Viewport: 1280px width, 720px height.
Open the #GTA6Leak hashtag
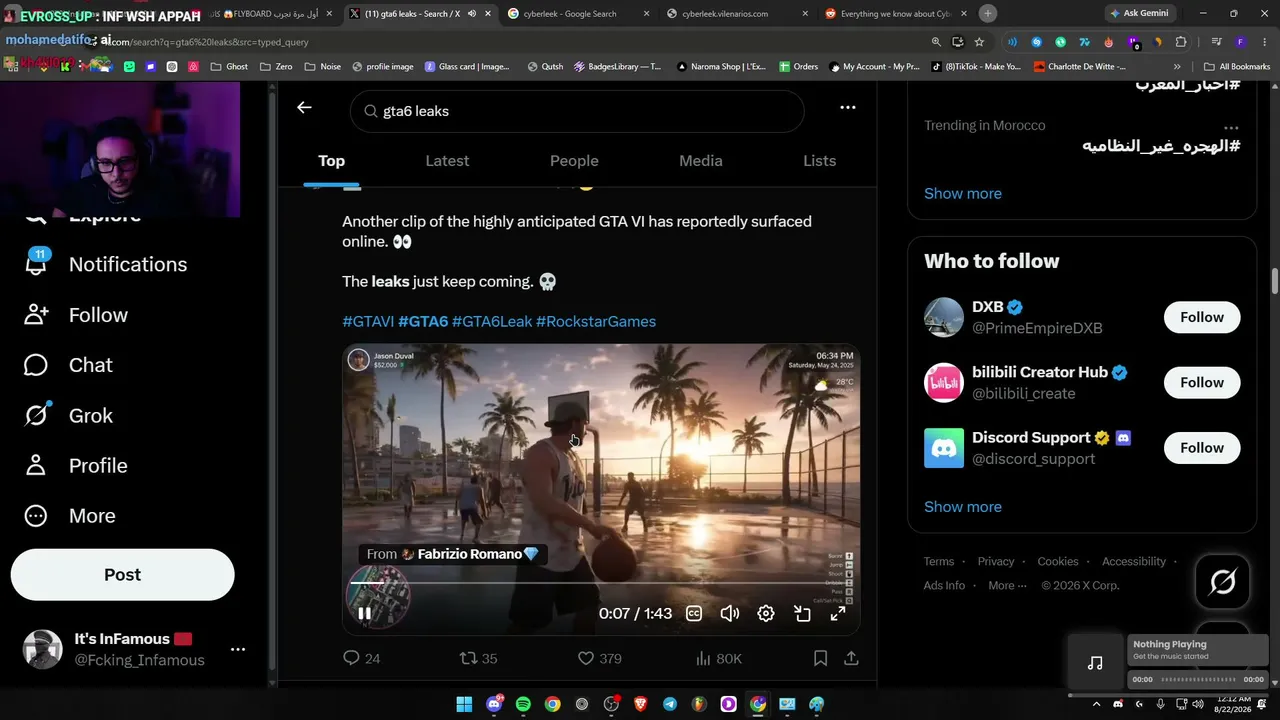(x=492, y=322)
